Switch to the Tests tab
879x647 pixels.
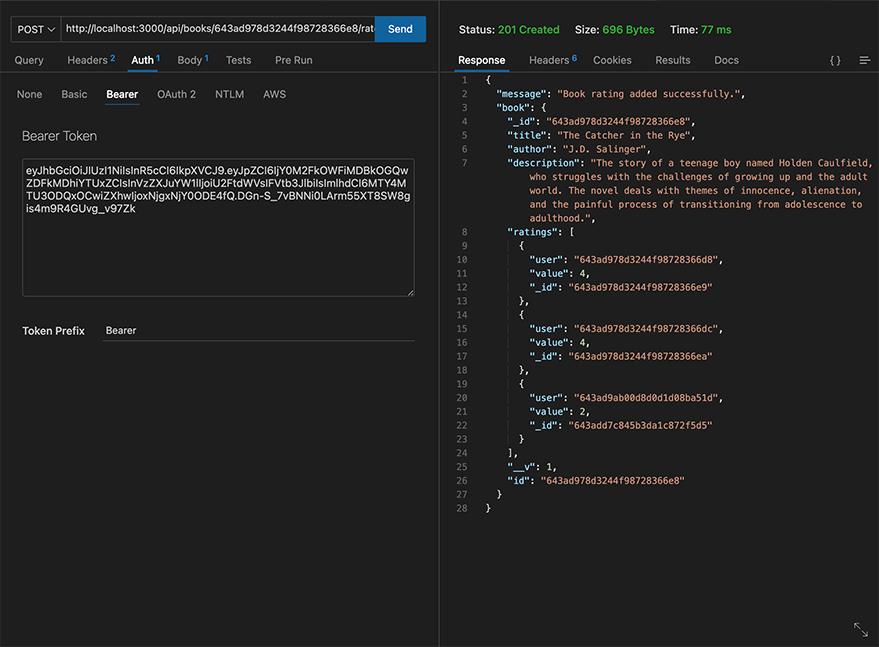(x=238, y=60)
